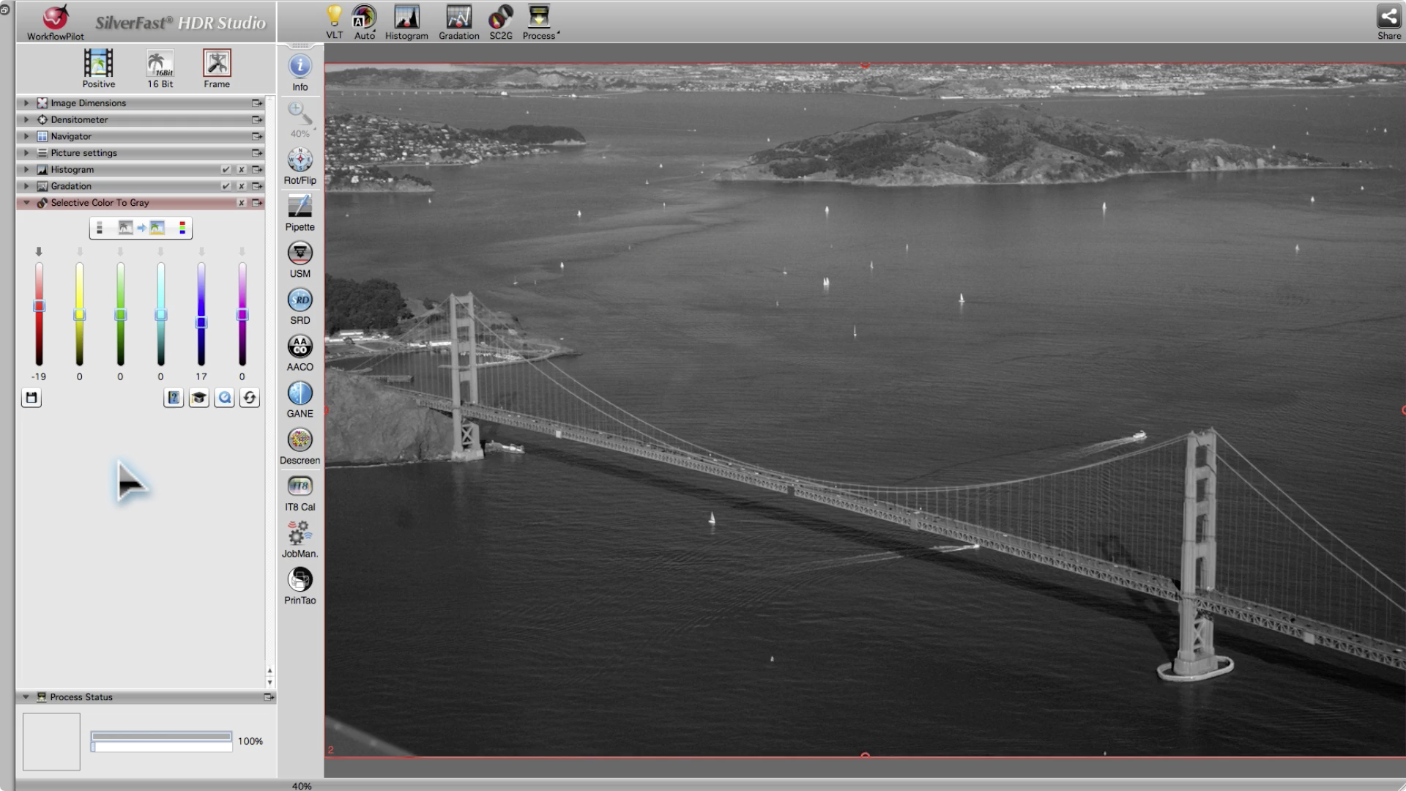Open the Rot/Flip tool
The width and height of the screenshot is (1406, 791).
300,161
